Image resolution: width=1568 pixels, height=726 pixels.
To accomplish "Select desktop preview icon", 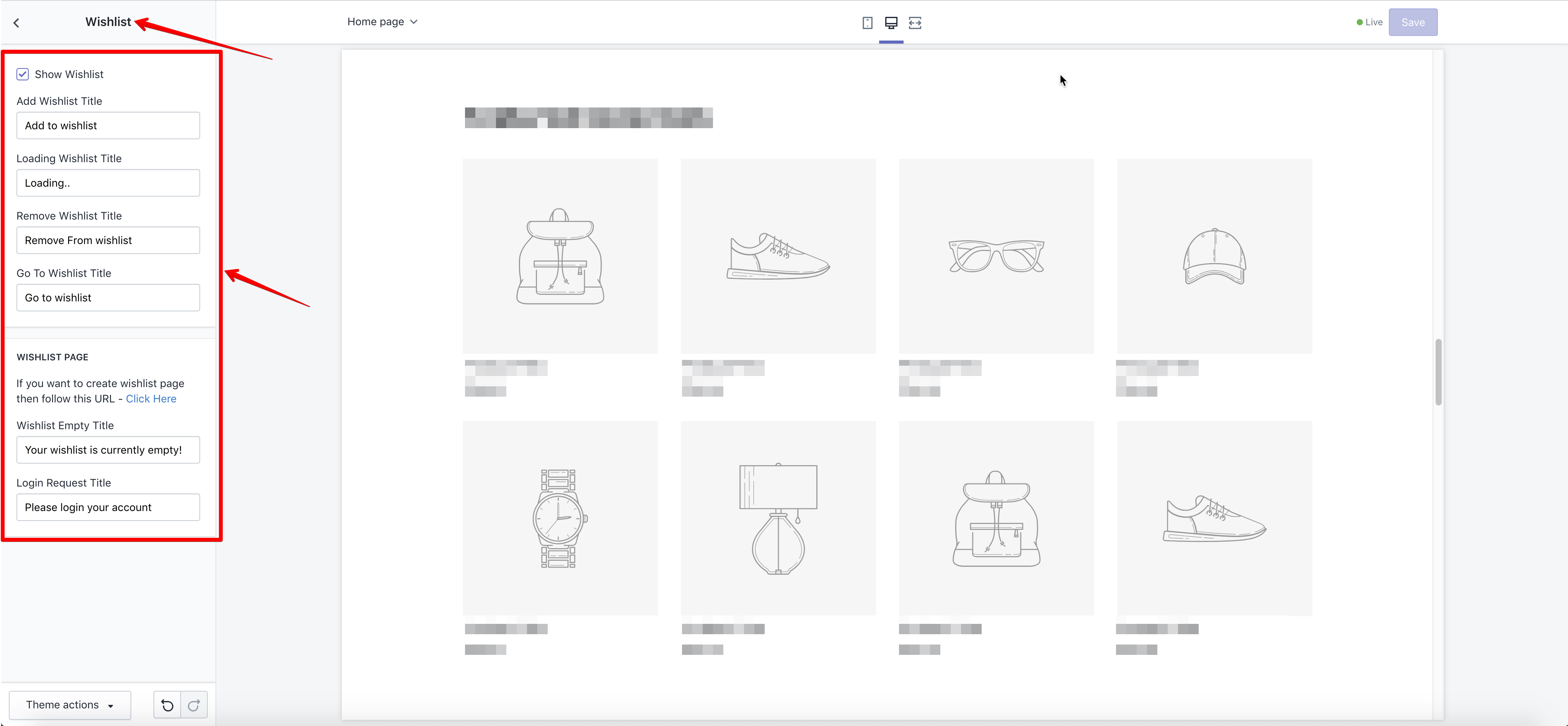I will 891,23.
